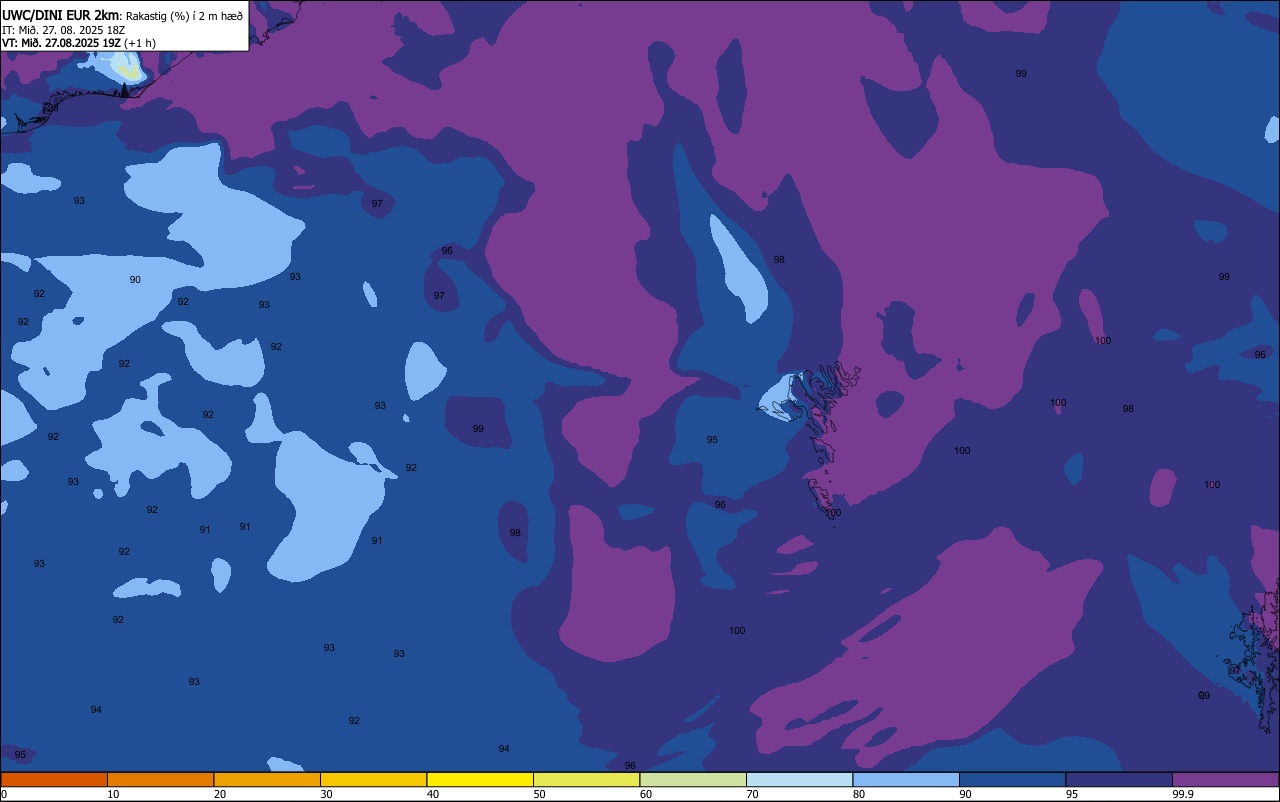Click the legend tick label '40'

(x=433, y=794)
